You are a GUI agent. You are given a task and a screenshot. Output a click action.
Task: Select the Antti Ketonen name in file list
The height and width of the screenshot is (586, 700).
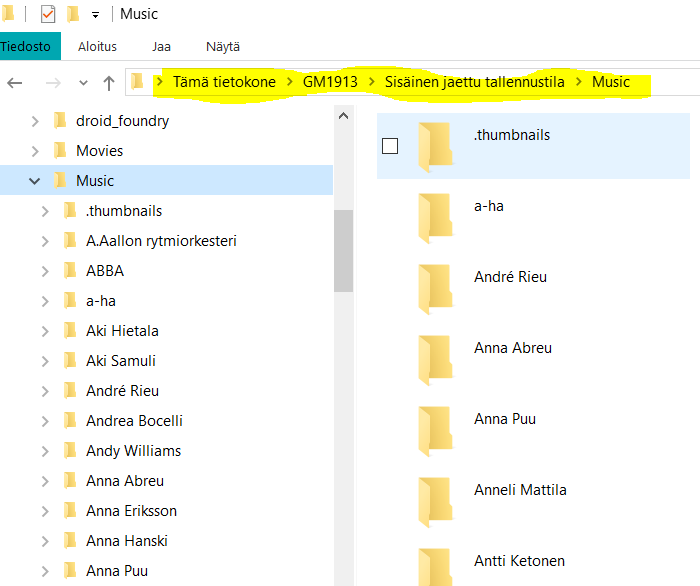[x=519, y=561]
